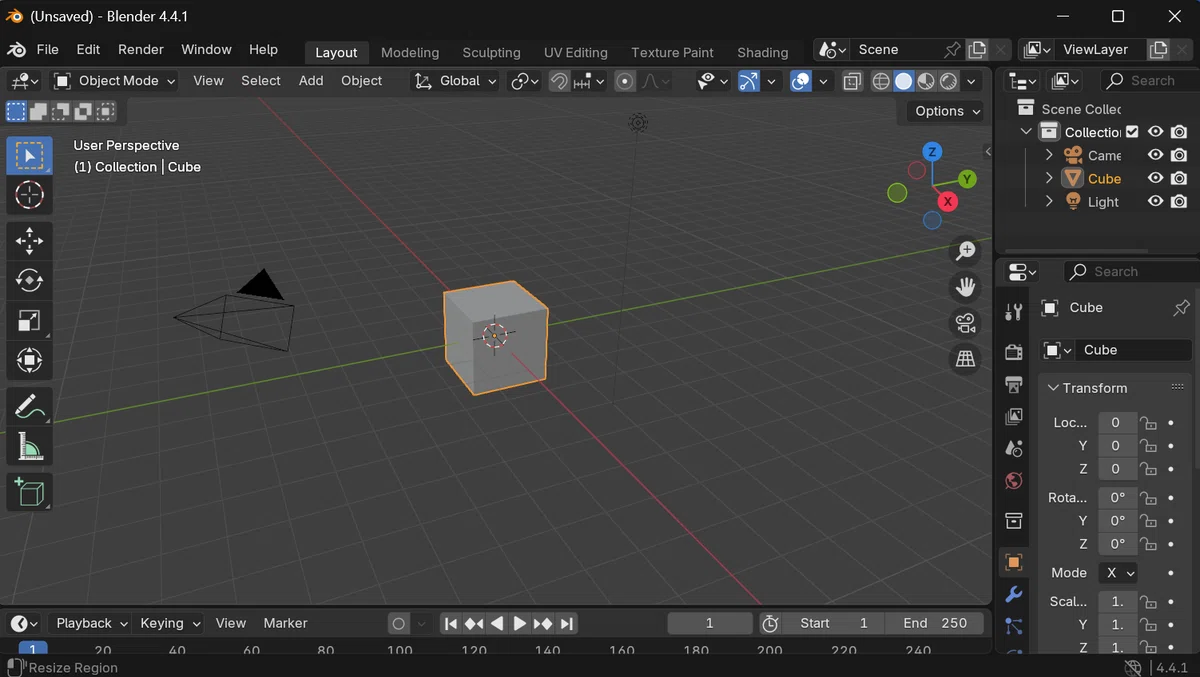Open the Render menu
1200x677 pixels.
tap(141, 49)
